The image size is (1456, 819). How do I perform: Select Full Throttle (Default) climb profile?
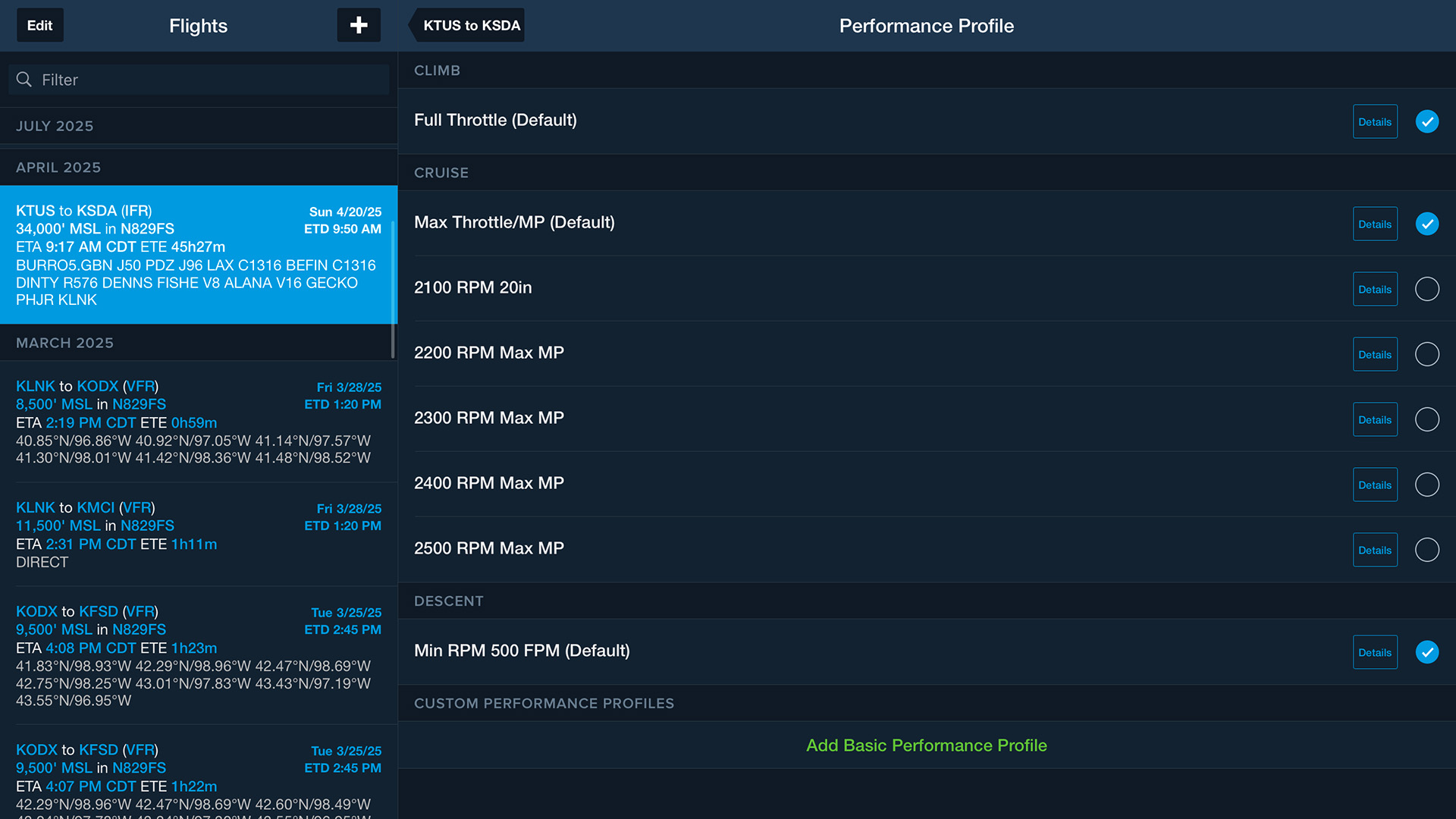1426,121
